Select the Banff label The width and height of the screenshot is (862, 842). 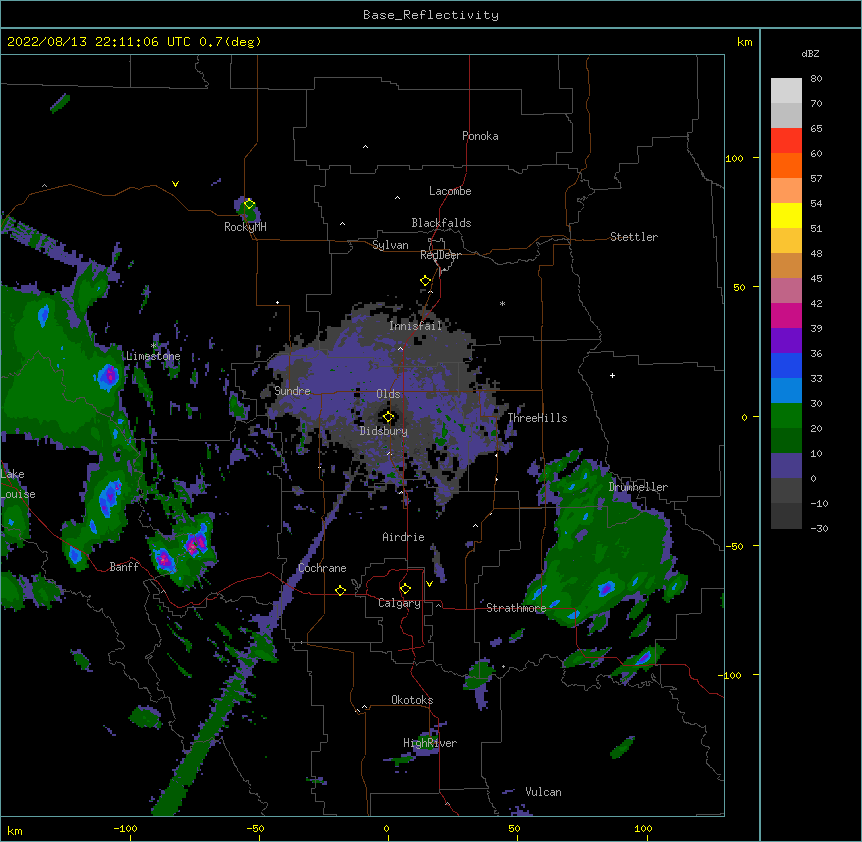point(124,567)
